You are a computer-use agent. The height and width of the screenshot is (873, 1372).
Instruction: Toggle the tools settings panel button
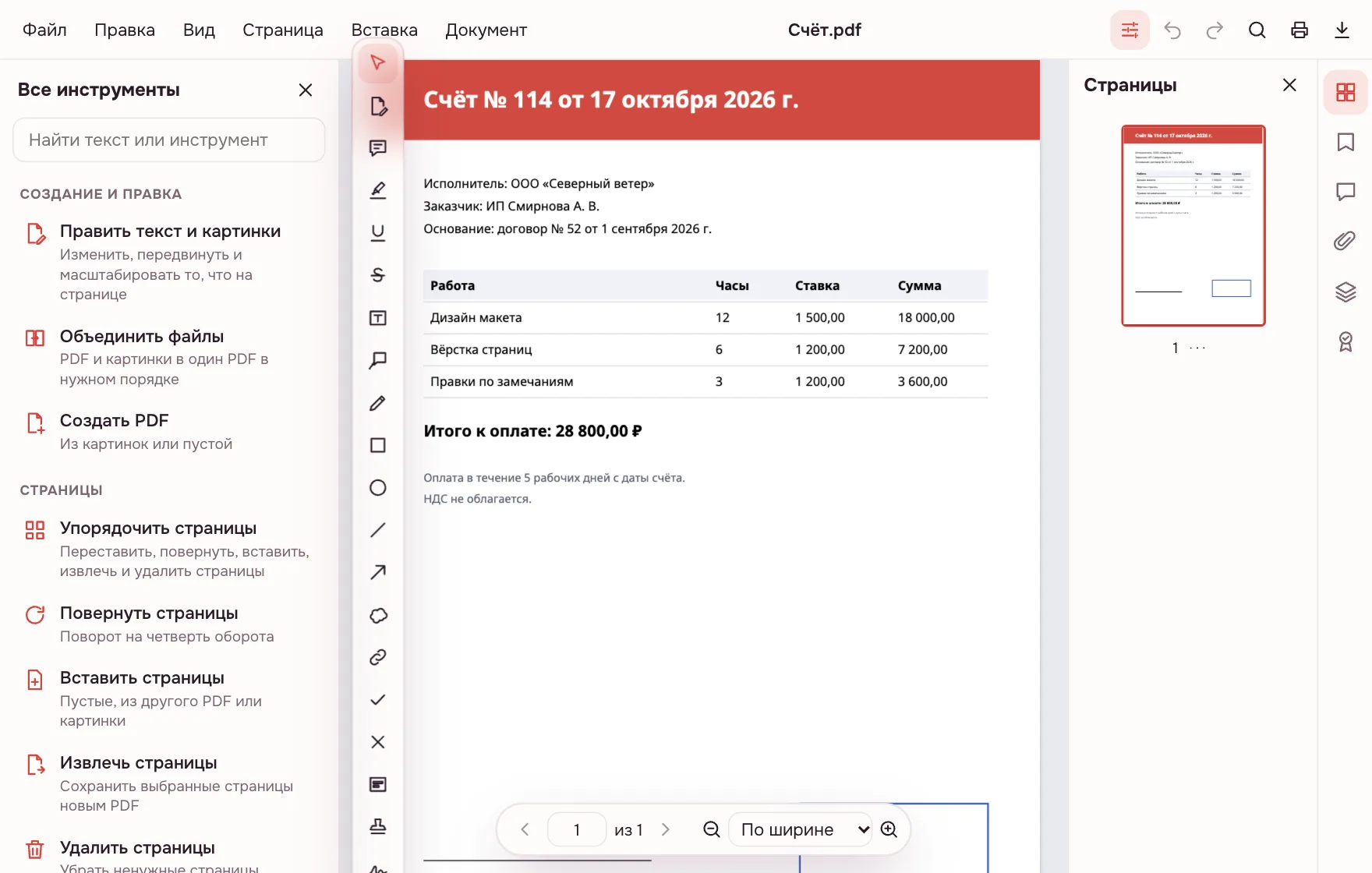click(x=1130, y=30)
